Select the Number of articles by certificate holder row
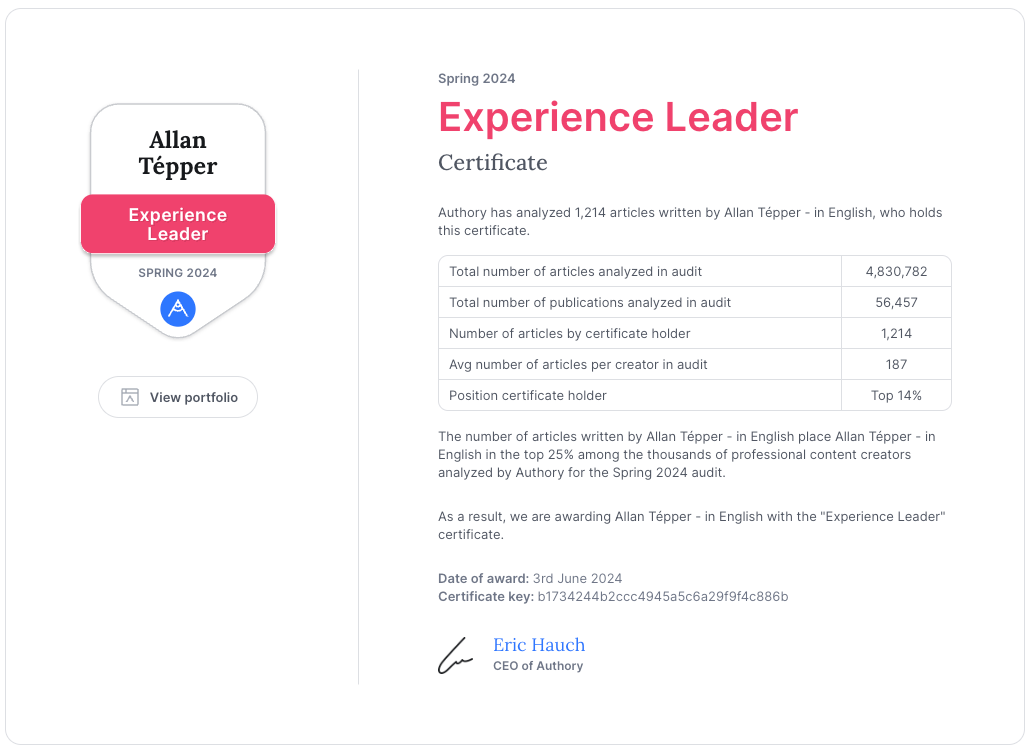This screenshot has height=755, width=1033. (x=695, y=333)
